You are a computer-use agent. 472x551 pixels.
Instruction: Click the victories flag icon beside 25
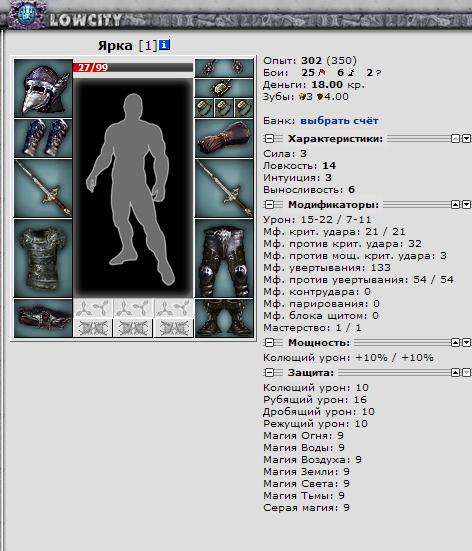pos(321,73)
